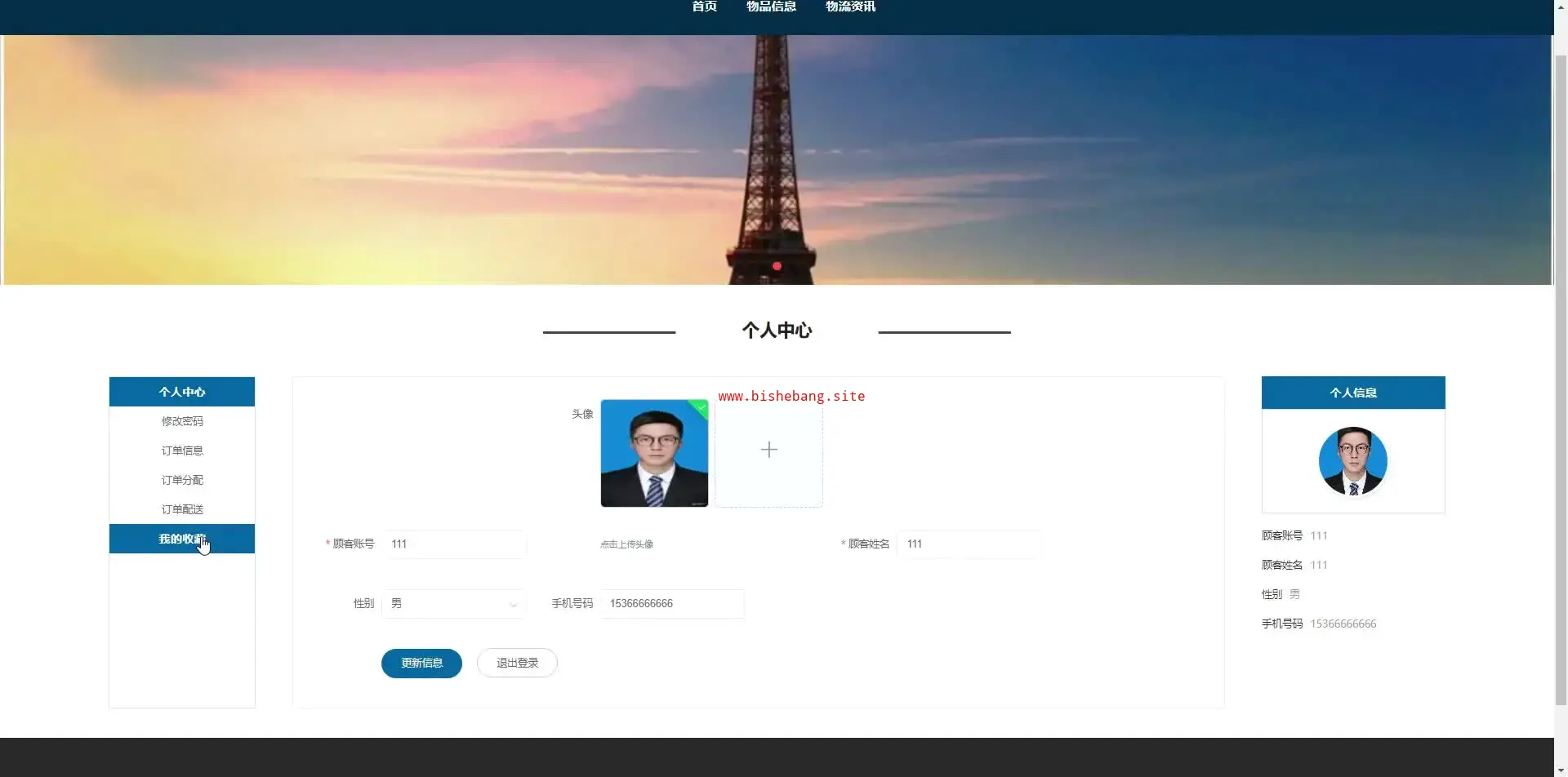Click the 手机号码 phone input field
The width and height of the screenshot is (1568, 777).
coord(672,604)
